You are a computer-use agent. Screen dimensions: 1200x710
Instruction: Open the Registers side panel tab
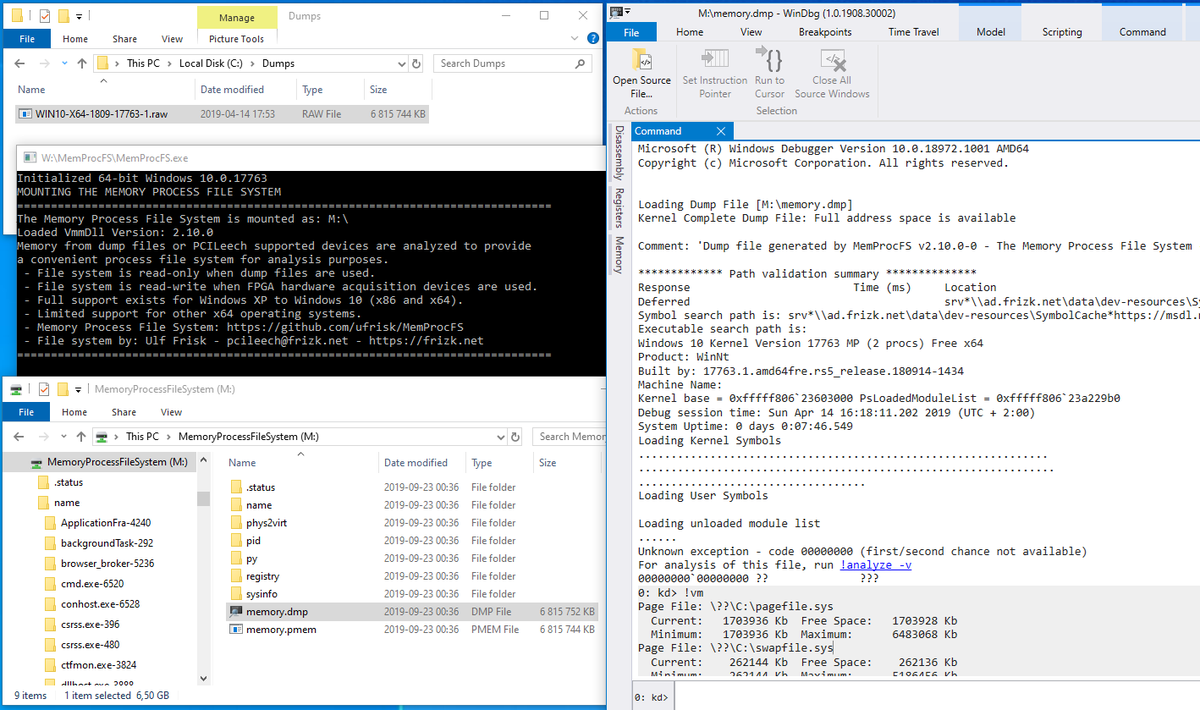pos(619,207)
